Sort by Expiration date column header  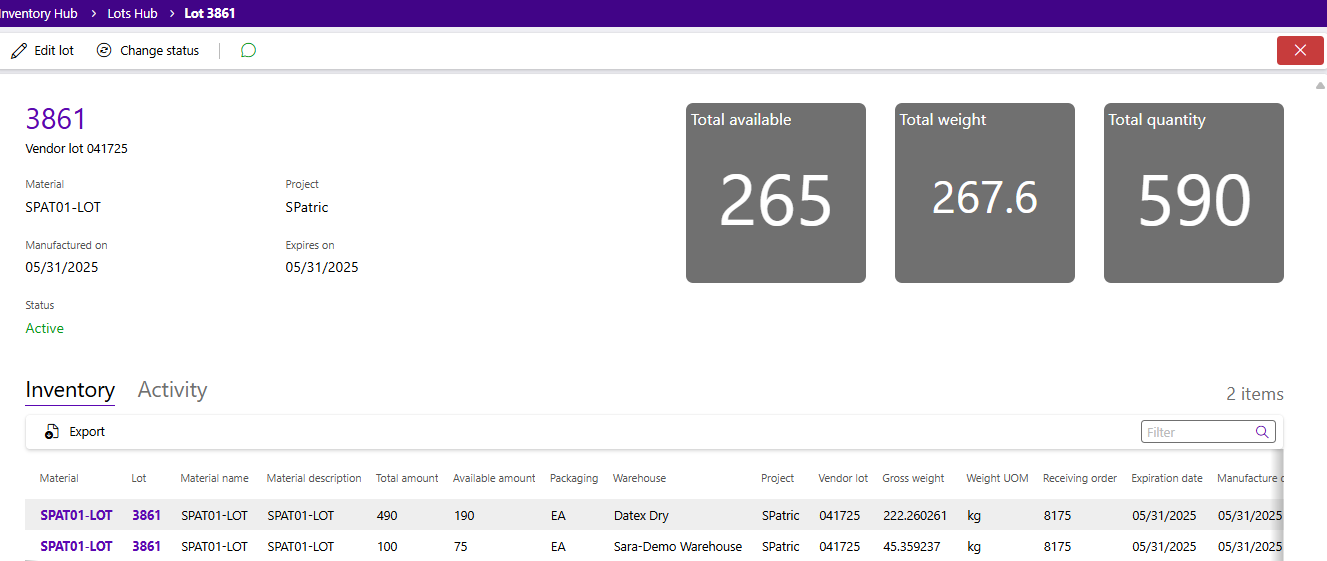coord(1166,479)
